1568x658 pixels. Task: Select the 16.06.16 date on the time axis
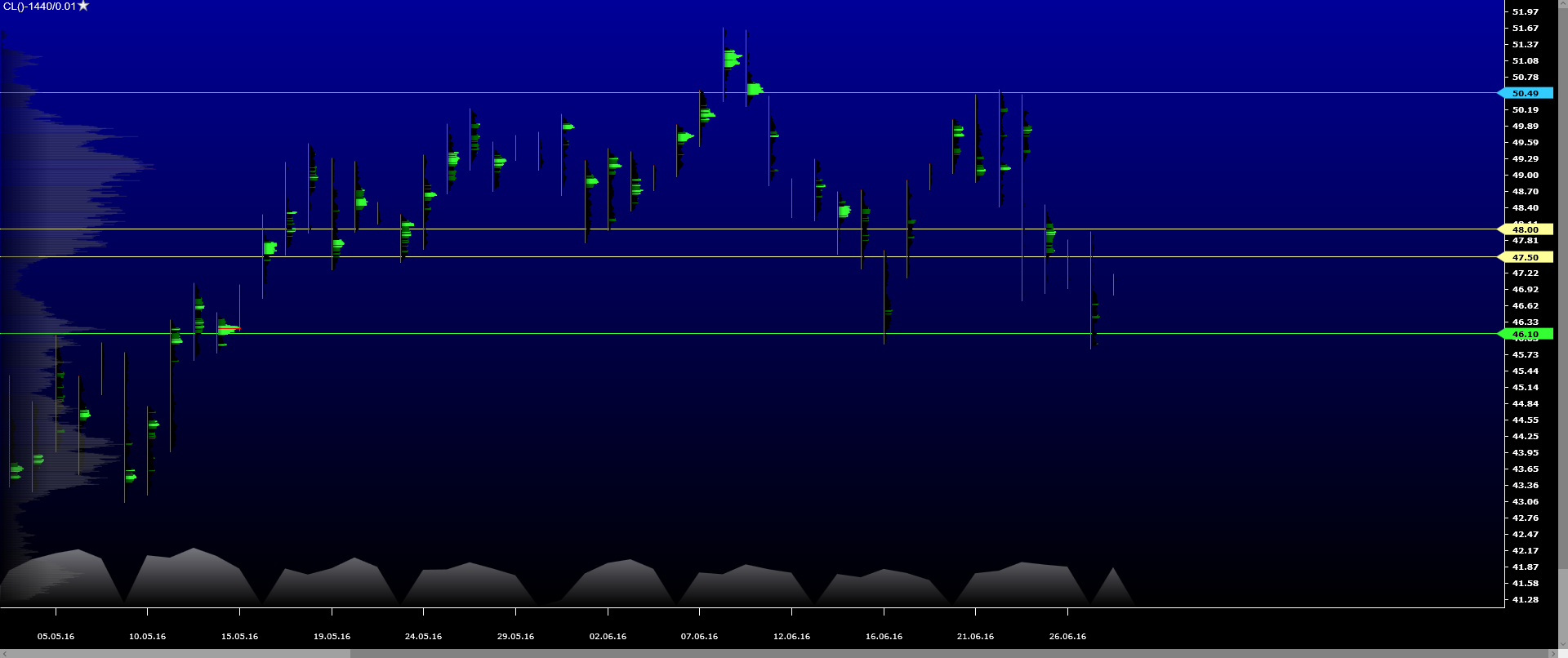(884, 636)
